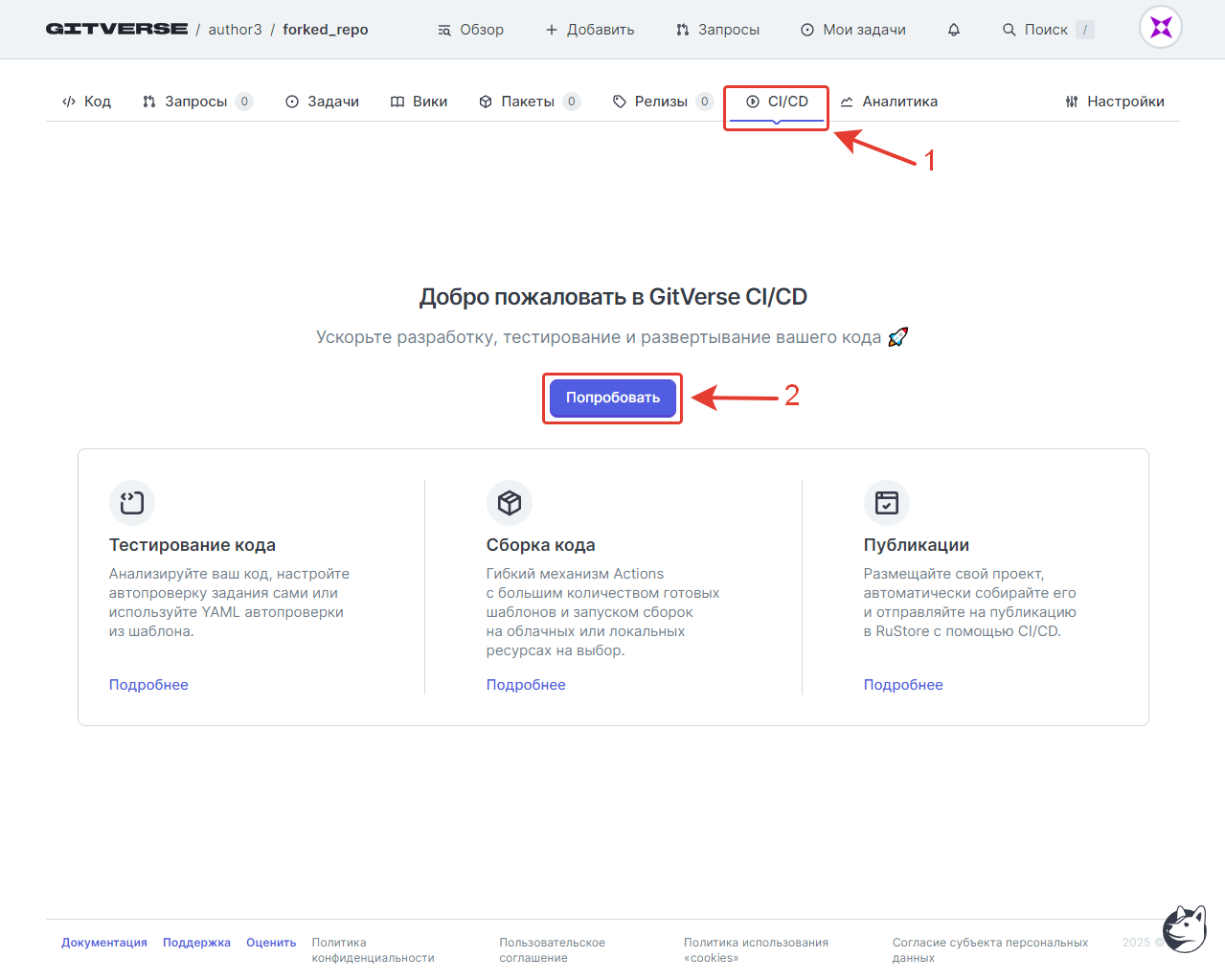Switch to the Пакеты tab
Image resolution: width=1225 pixels, height=980 pixels.
530,102
